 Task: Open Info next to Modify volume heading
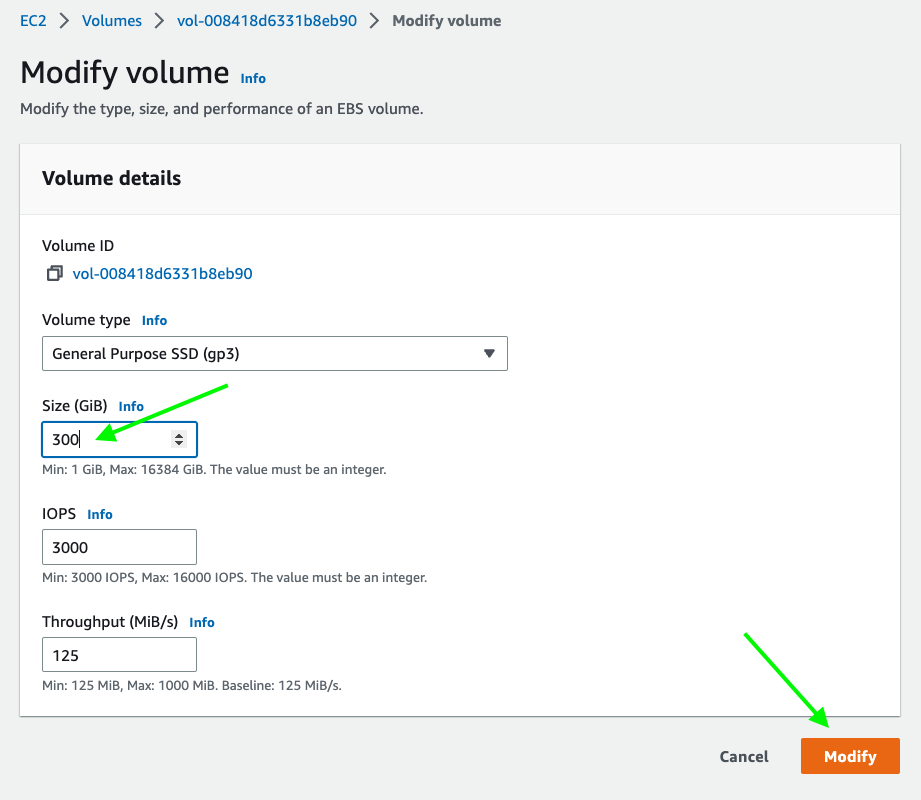(253, 78)
